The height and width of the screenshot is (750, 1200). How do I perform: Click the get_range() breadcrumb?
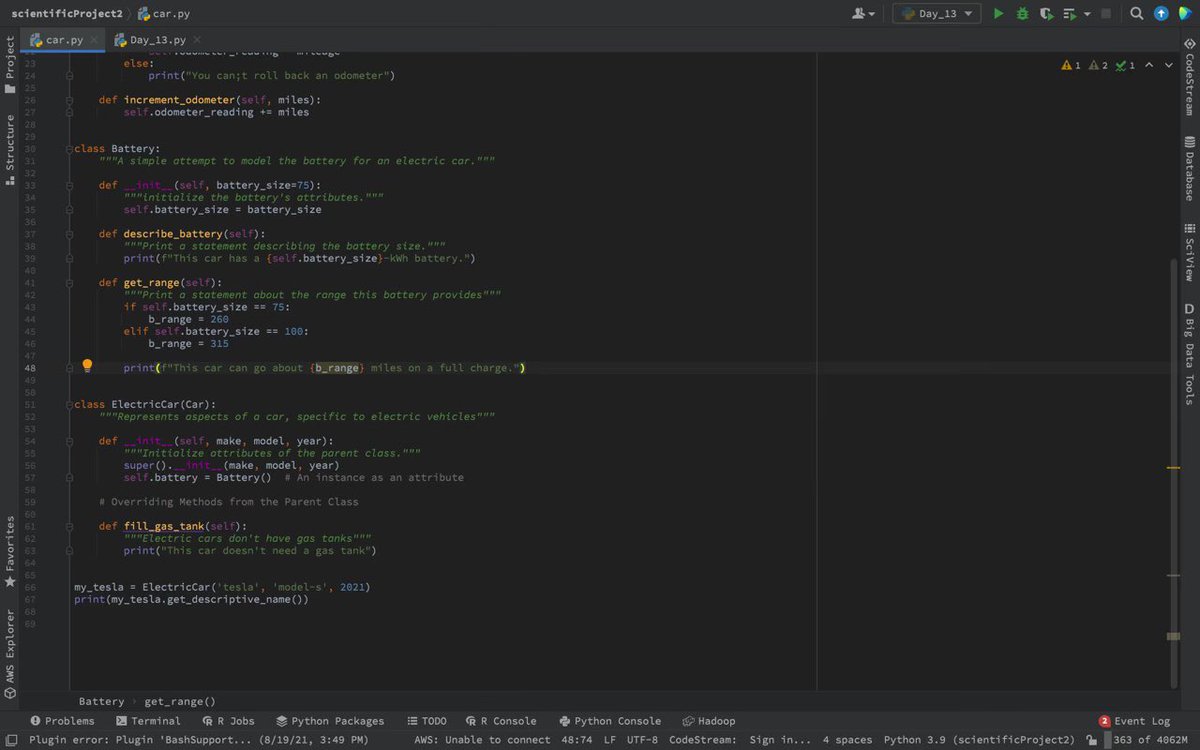pyautogui.click(x=180, y=702)
